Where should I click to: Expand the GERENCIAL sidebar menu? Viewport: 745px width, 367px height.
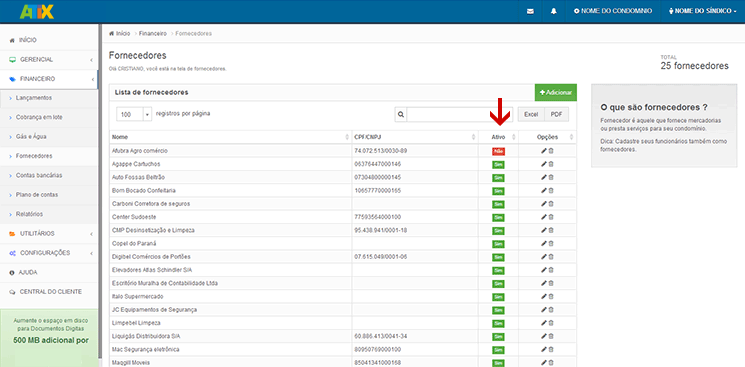click(49, 60)
